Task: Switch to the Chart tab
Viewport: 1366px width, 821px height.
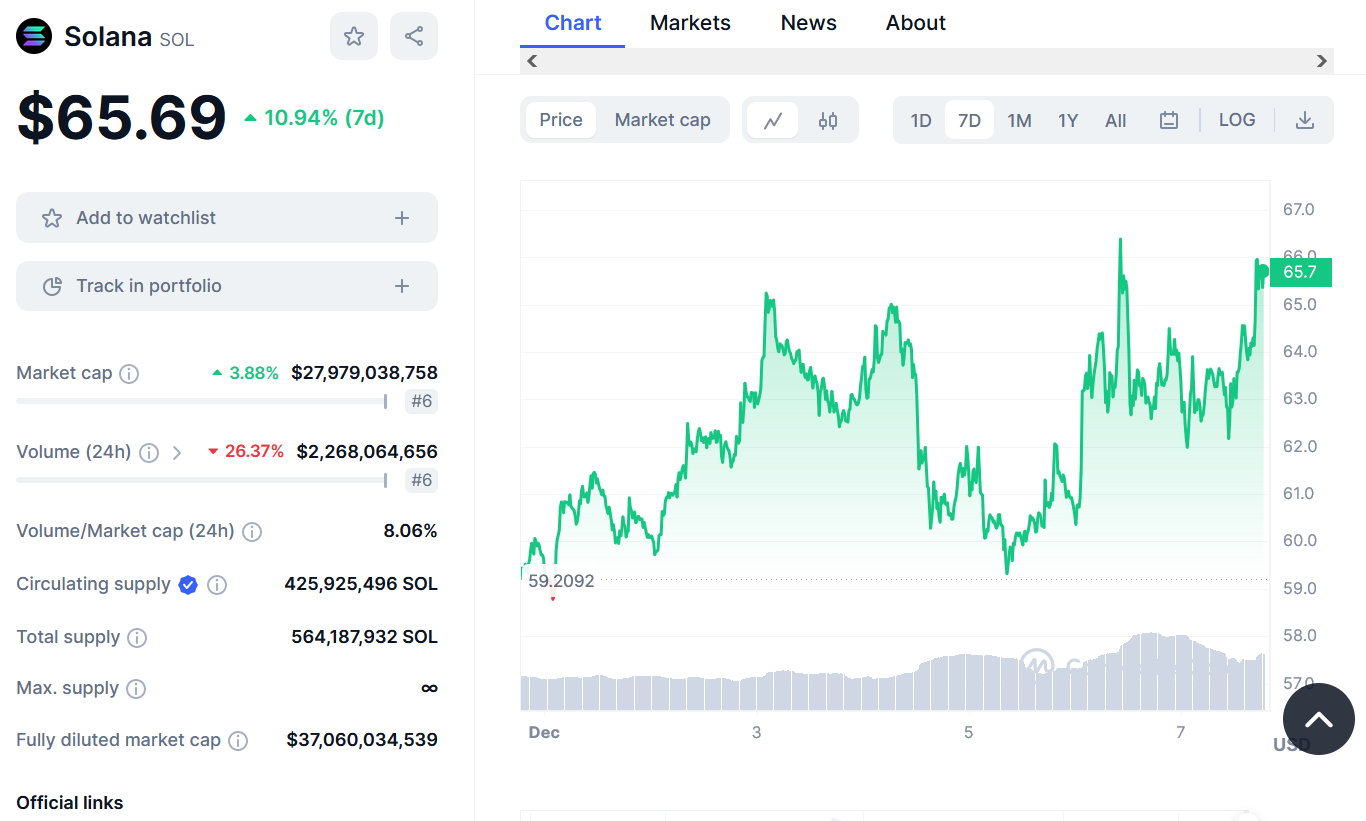Action: click(x=573, y=23)
